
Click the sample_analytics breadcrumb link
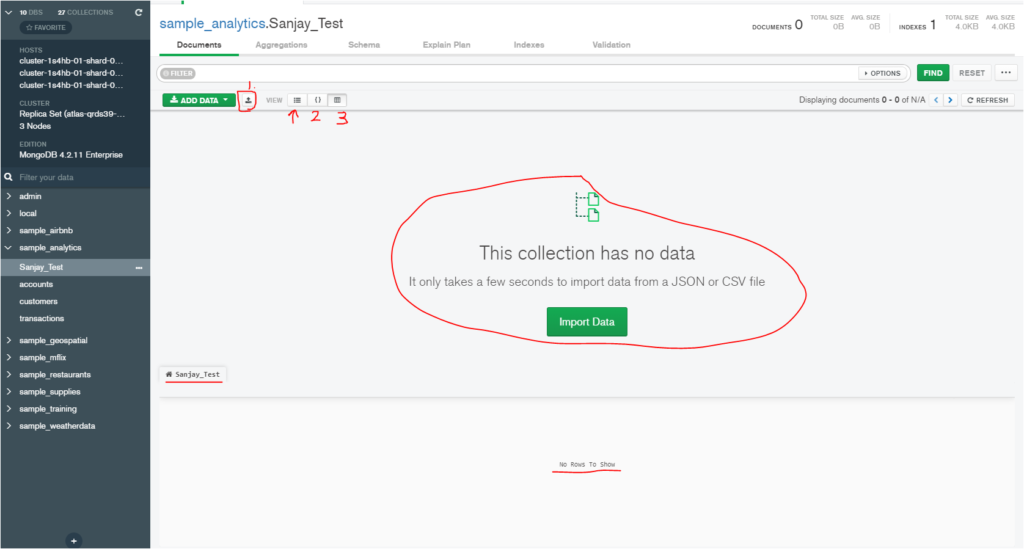pyautogui.click(x=212, y=24)
